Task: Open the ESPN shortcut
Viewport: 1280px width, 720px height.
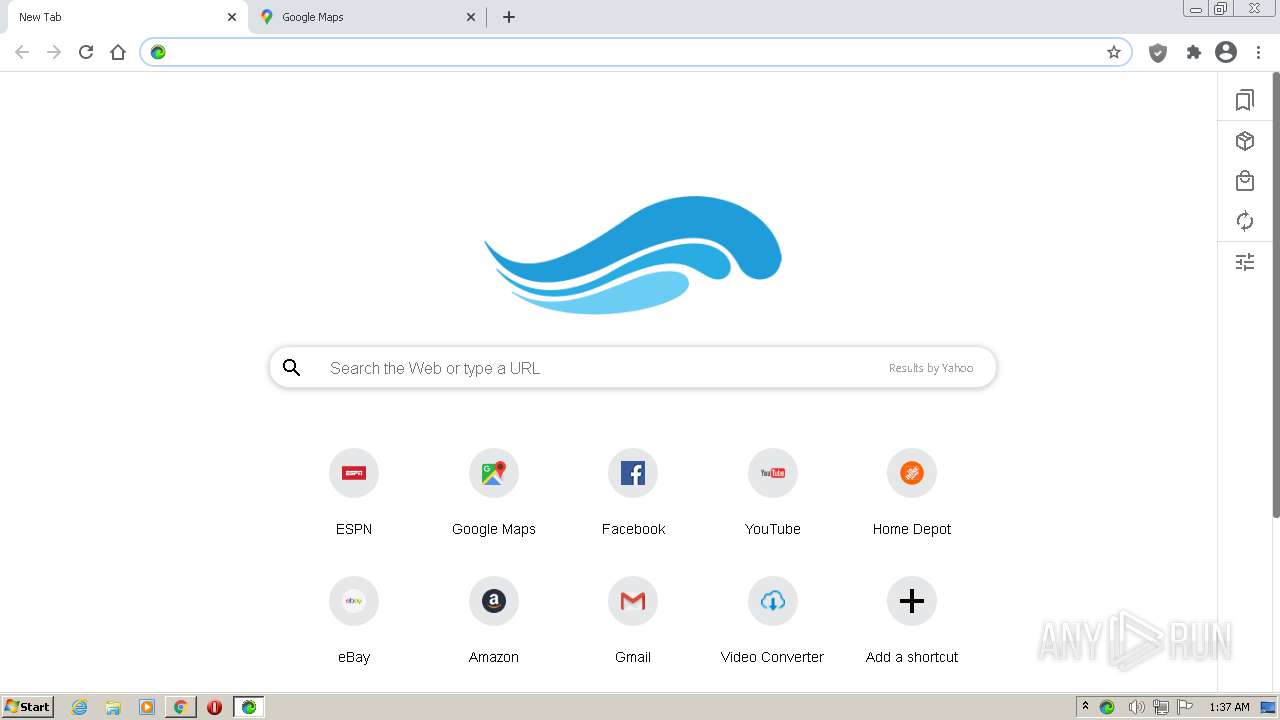Action: 354,473
